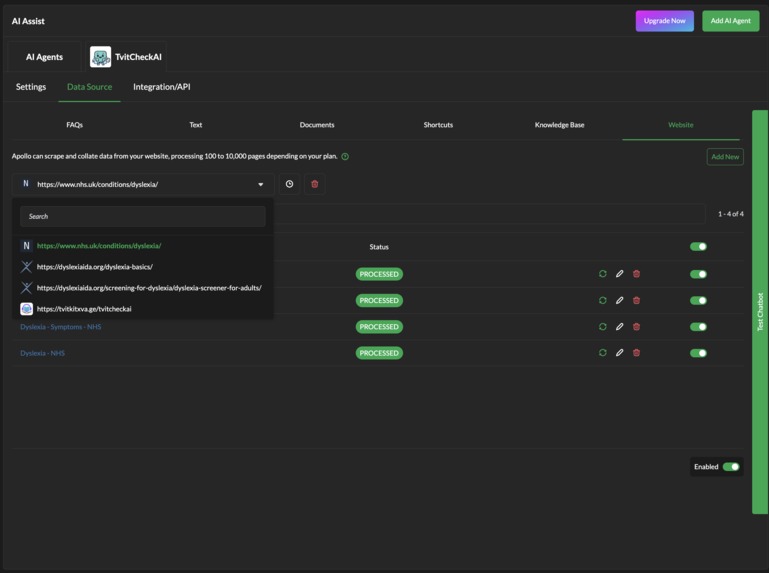Refresh the Dyslexia - NHS row
The width and height of the screenshot is (769, 573).
(x=603, y=353)
